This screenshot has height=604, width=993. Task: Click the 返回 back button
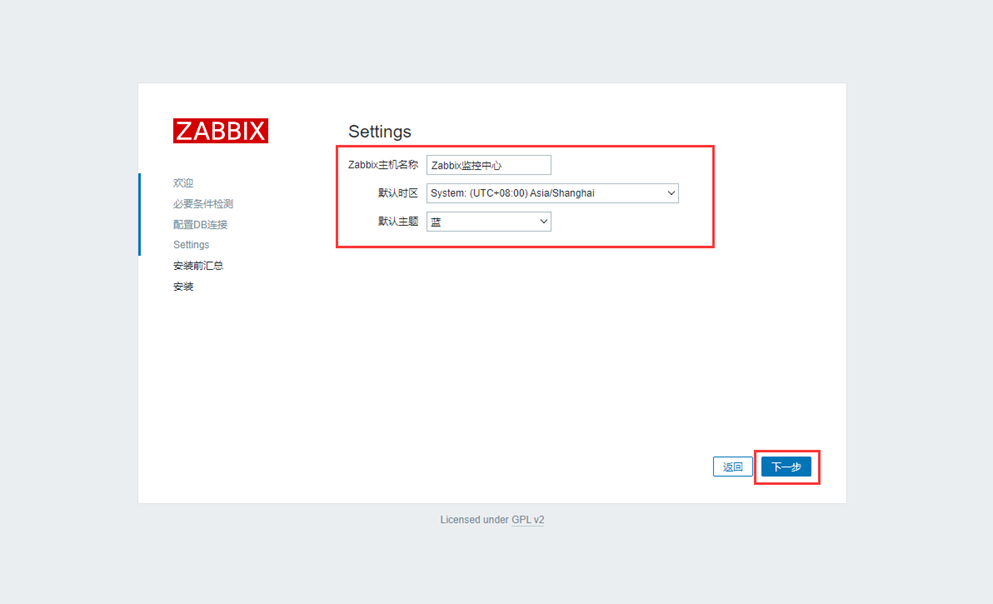click(733, 467)
